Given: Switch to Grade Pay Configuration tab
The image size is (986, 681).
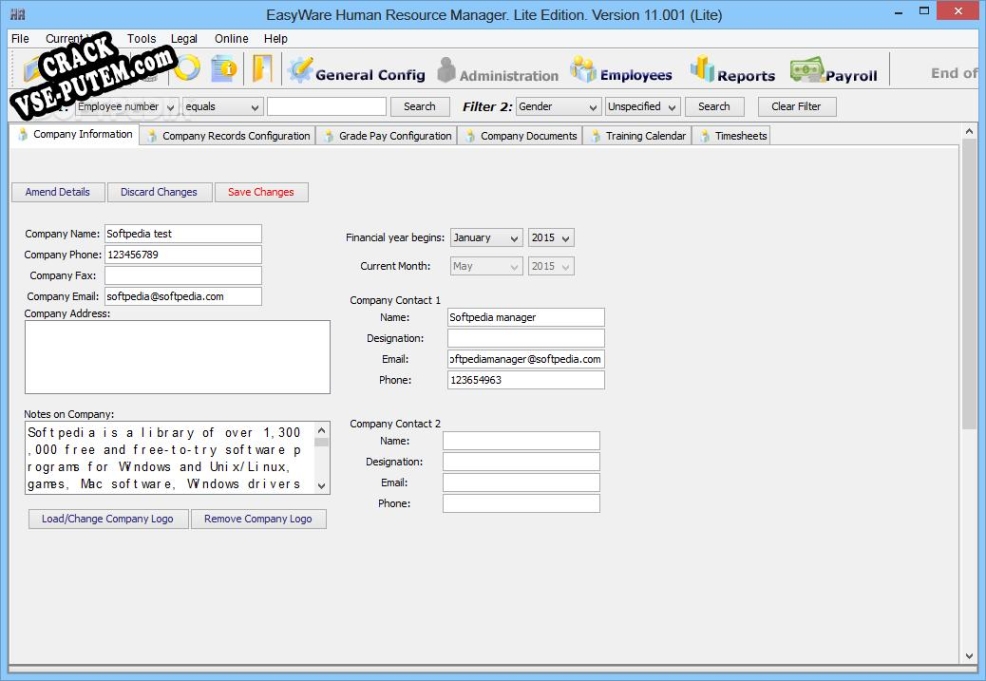Looking at the screenshot, I should click(x=387, y=136).
